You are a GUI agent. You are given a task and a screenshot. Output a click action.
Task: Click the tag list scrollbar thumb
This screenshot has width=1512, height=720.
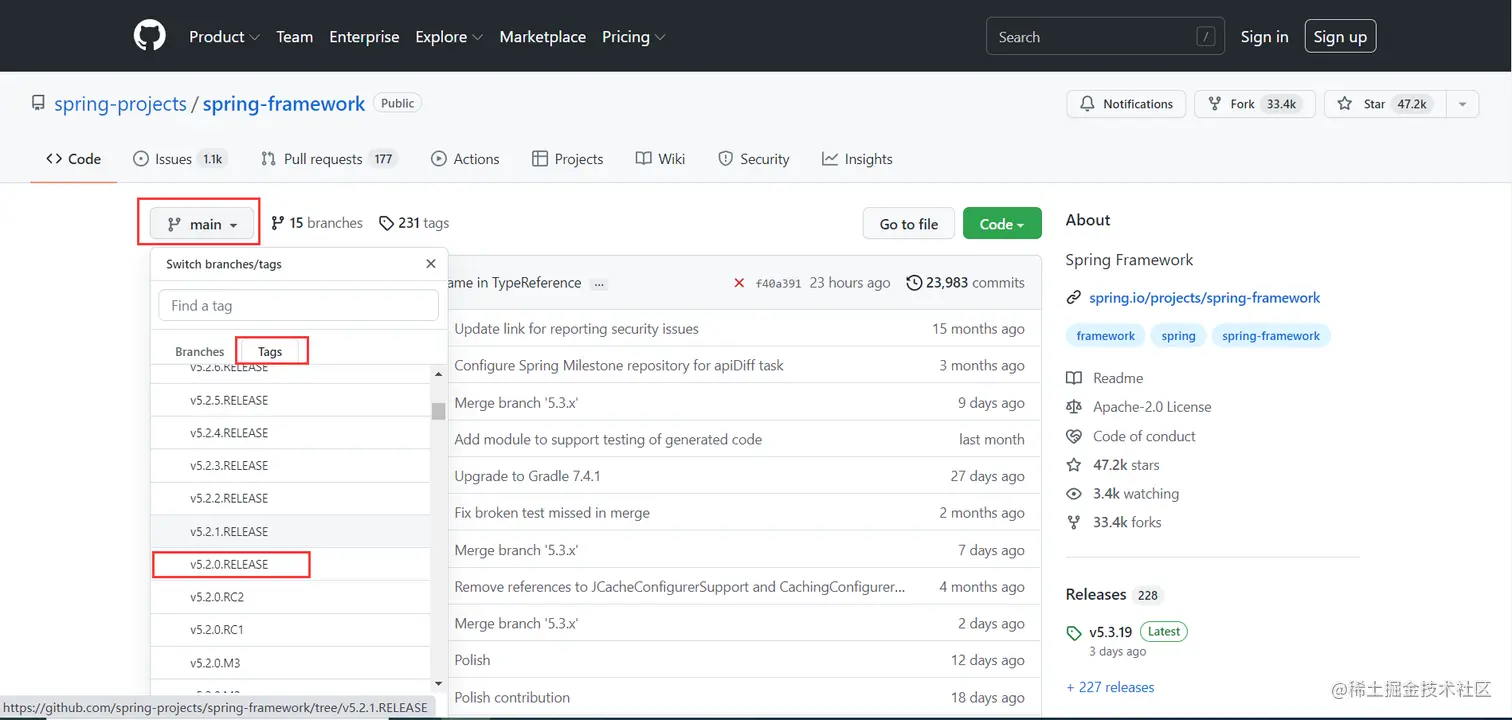[x=438, y=411]
